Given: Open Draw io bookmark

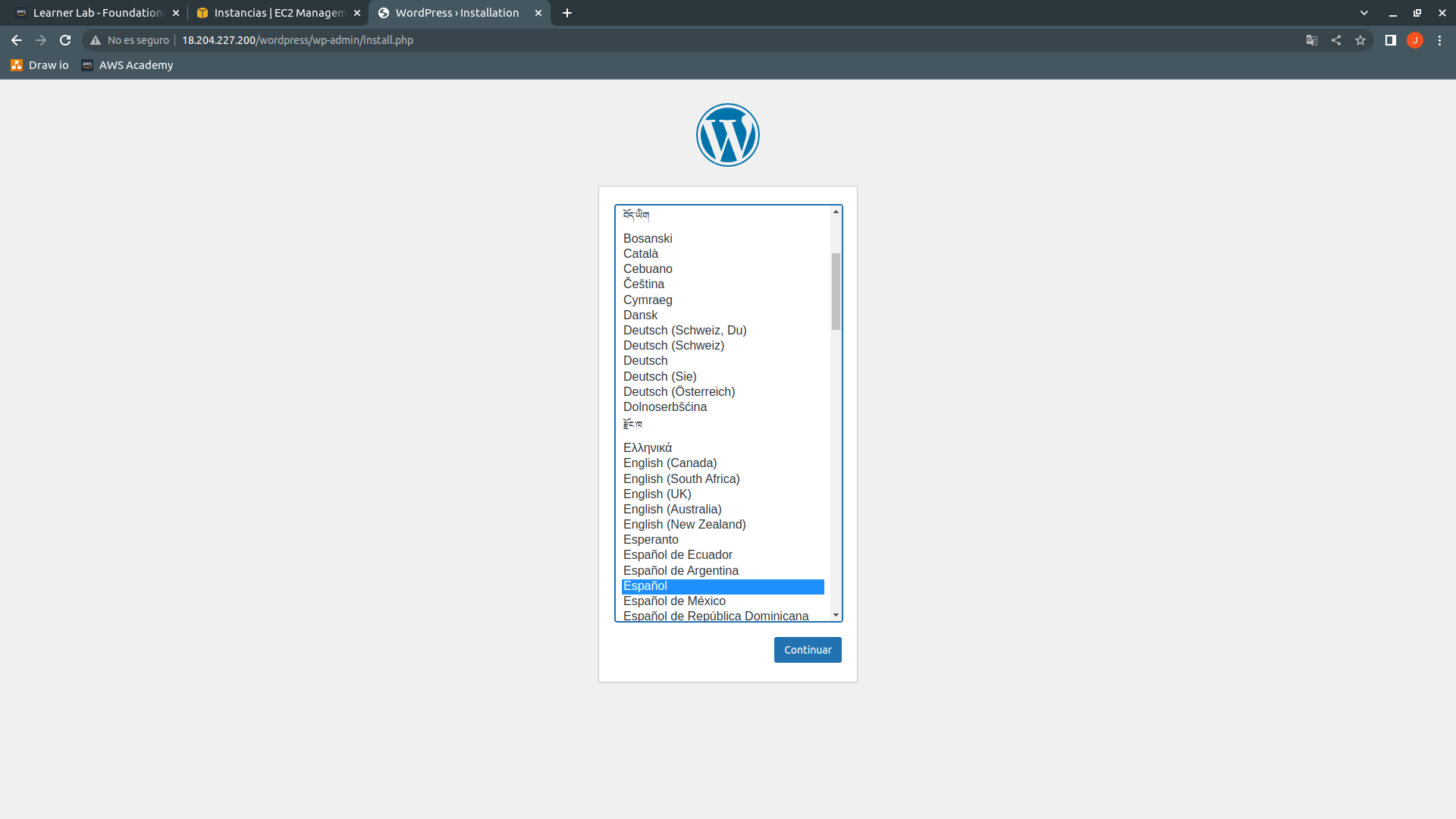Looking at the screenshot, I should pyautogui.click(x=39, y=65).
